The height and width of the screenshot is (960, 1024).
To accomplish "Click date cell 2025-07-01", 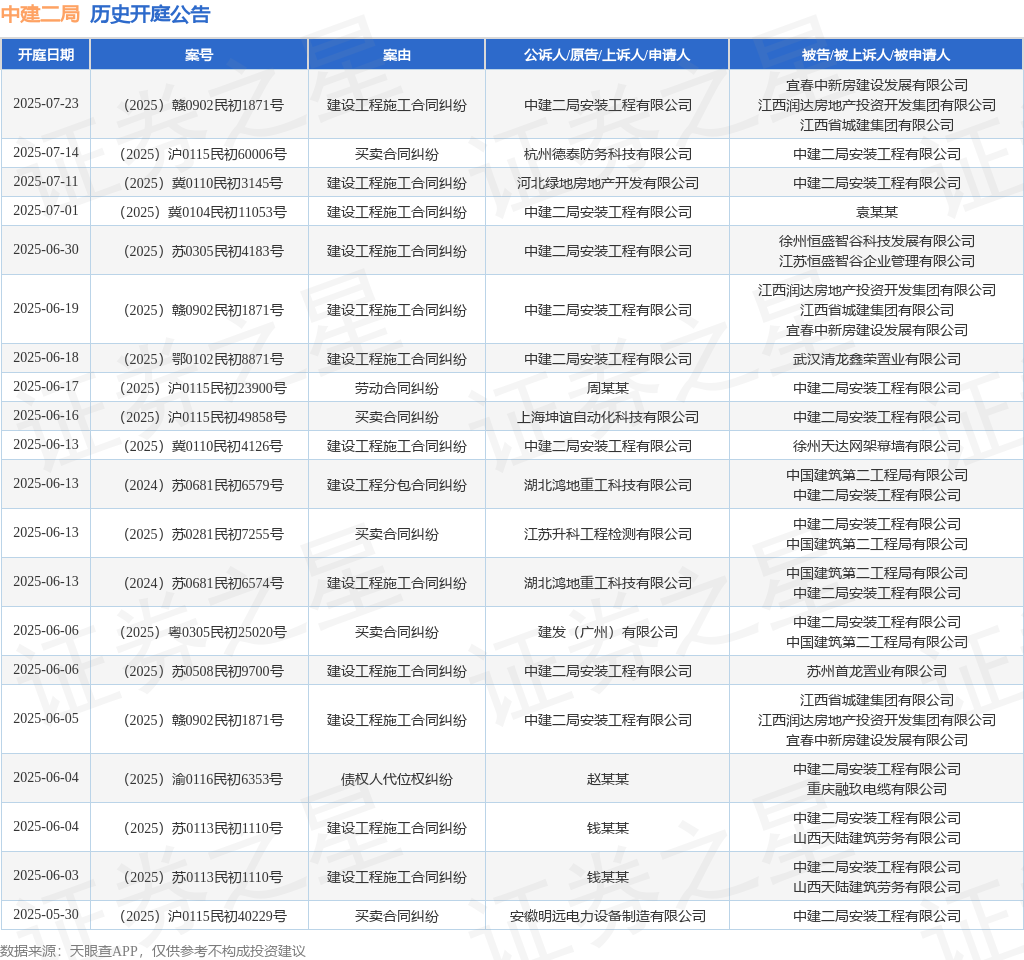I will pos(46,211).
